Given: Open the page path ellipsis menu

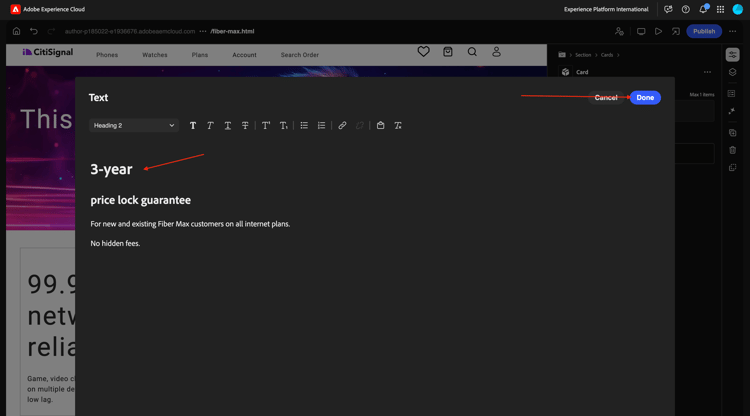Looking at the screenshot, I should click(x=203, y=31).
